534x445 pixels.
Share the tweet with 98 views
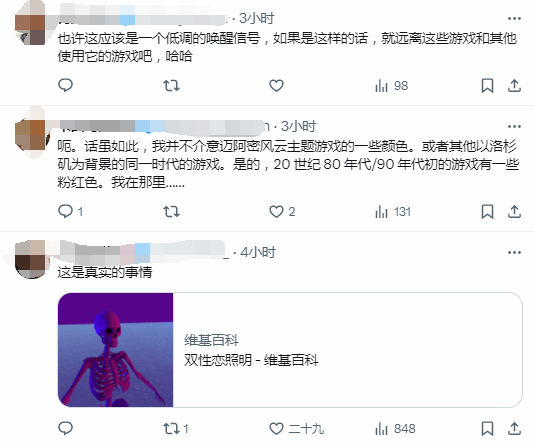pyautogui.click(x=514, y=85)
